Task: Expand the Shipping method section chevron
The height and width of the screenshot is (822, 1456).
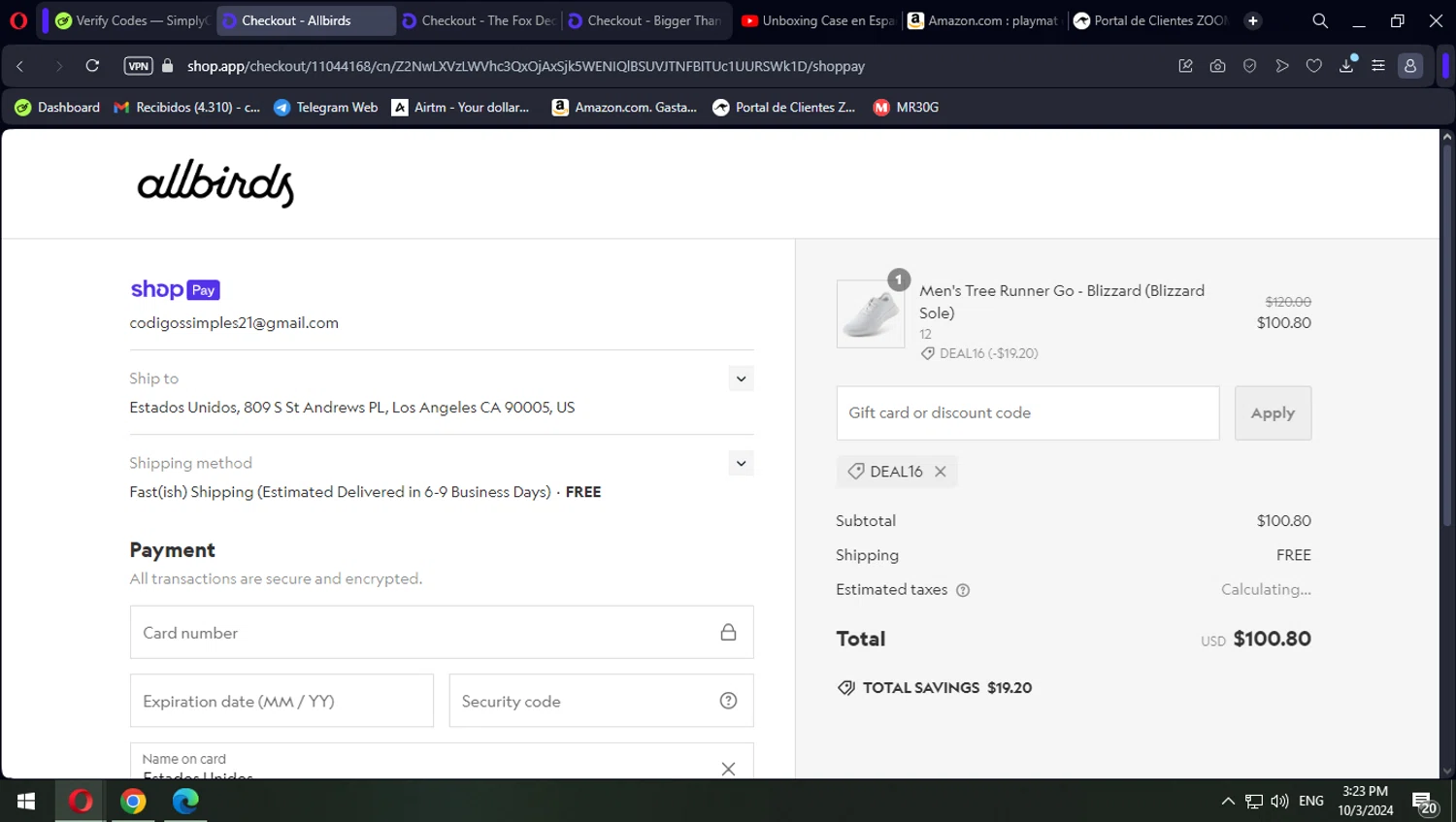Action: click(x=741, y=464)
